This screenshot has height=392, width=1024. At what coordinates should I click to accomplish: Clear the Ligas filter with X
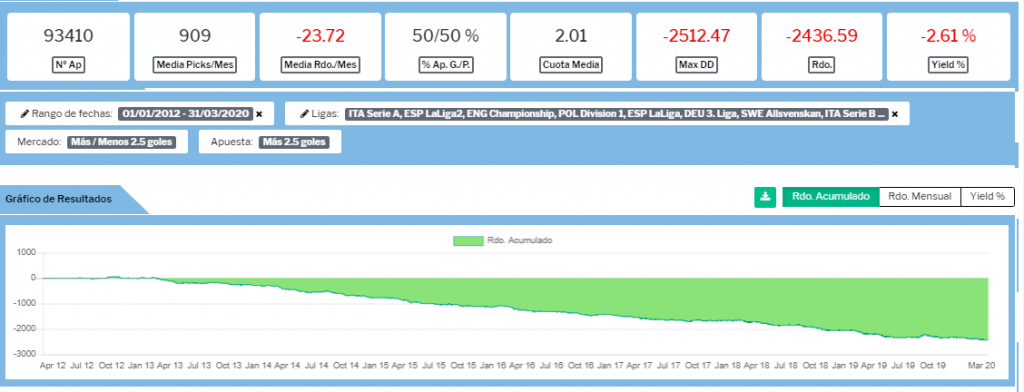click(x=895, y=114)
